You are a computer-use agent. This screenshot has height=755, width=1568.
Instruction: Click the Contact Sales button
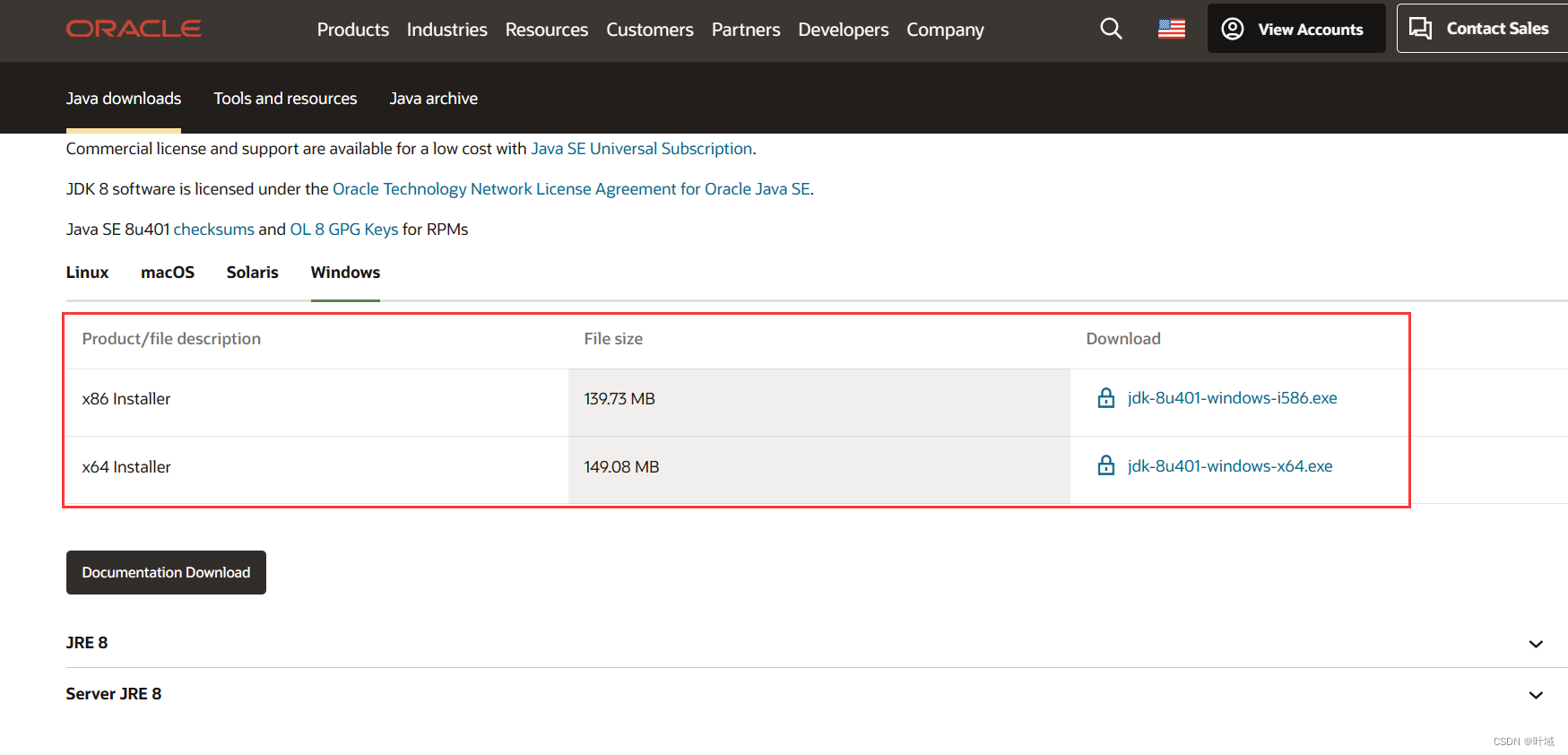(x=1482, y=29)
